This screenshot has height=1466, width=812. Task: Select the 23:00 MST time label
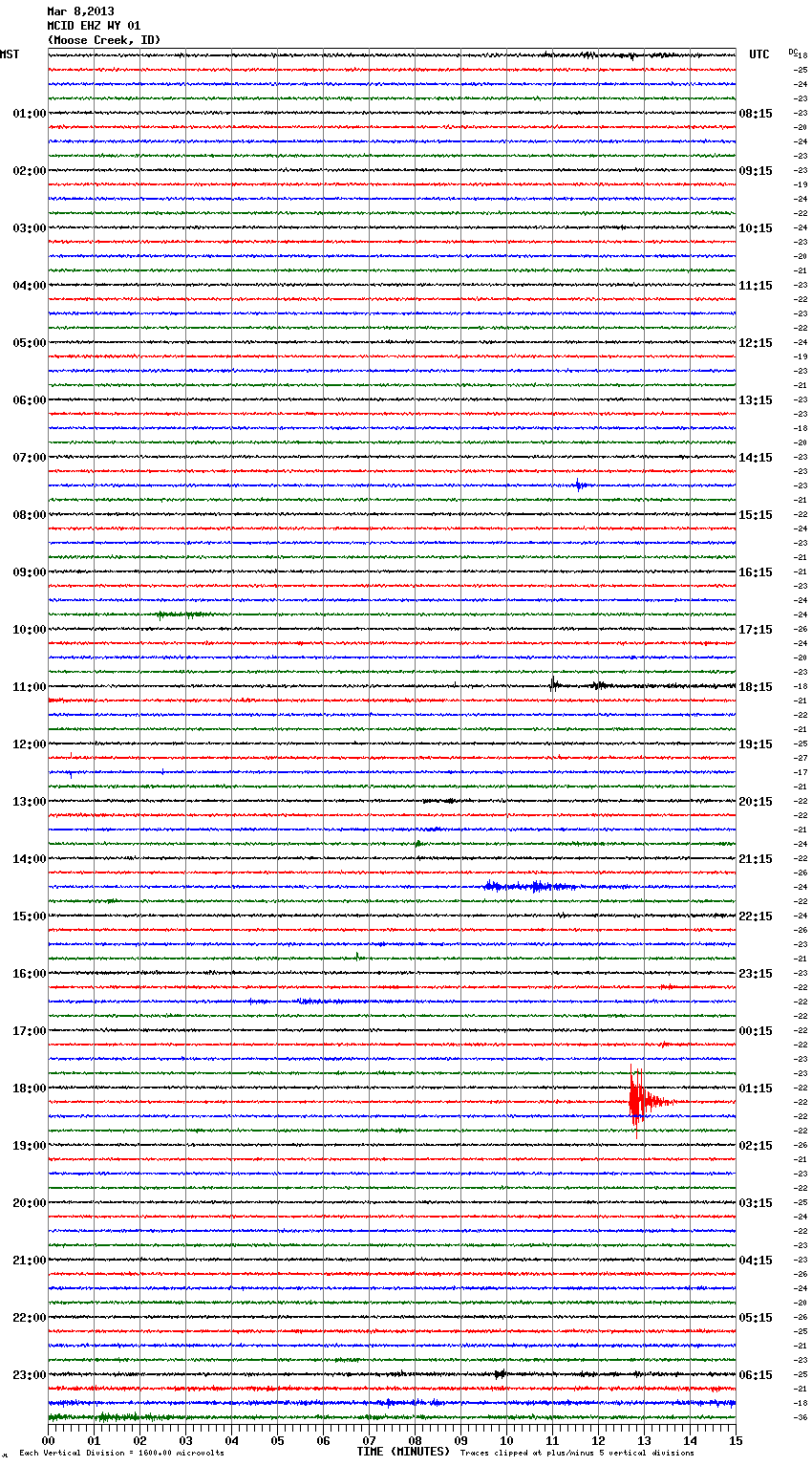click(30, 1375)
